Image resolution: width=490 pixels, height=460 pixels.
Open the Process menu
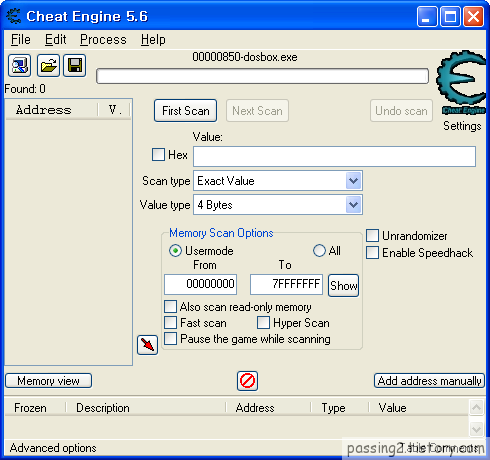[103, 40]
